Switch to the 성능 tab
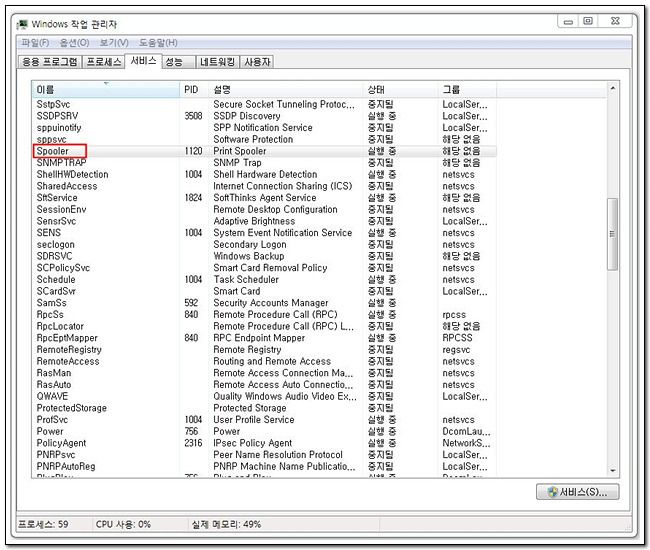The height and width of the screenshot is (550, 650). coord(178,62)
